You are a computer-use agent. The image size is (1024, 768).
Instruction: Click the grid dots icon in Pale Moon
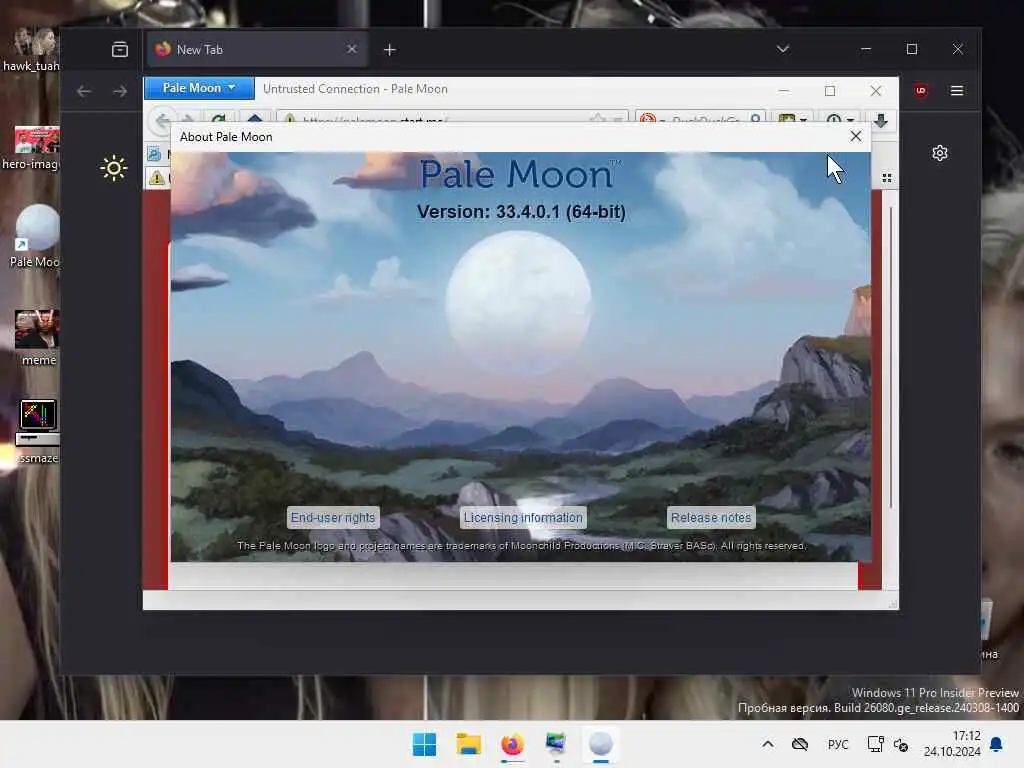tap(886, 178)
